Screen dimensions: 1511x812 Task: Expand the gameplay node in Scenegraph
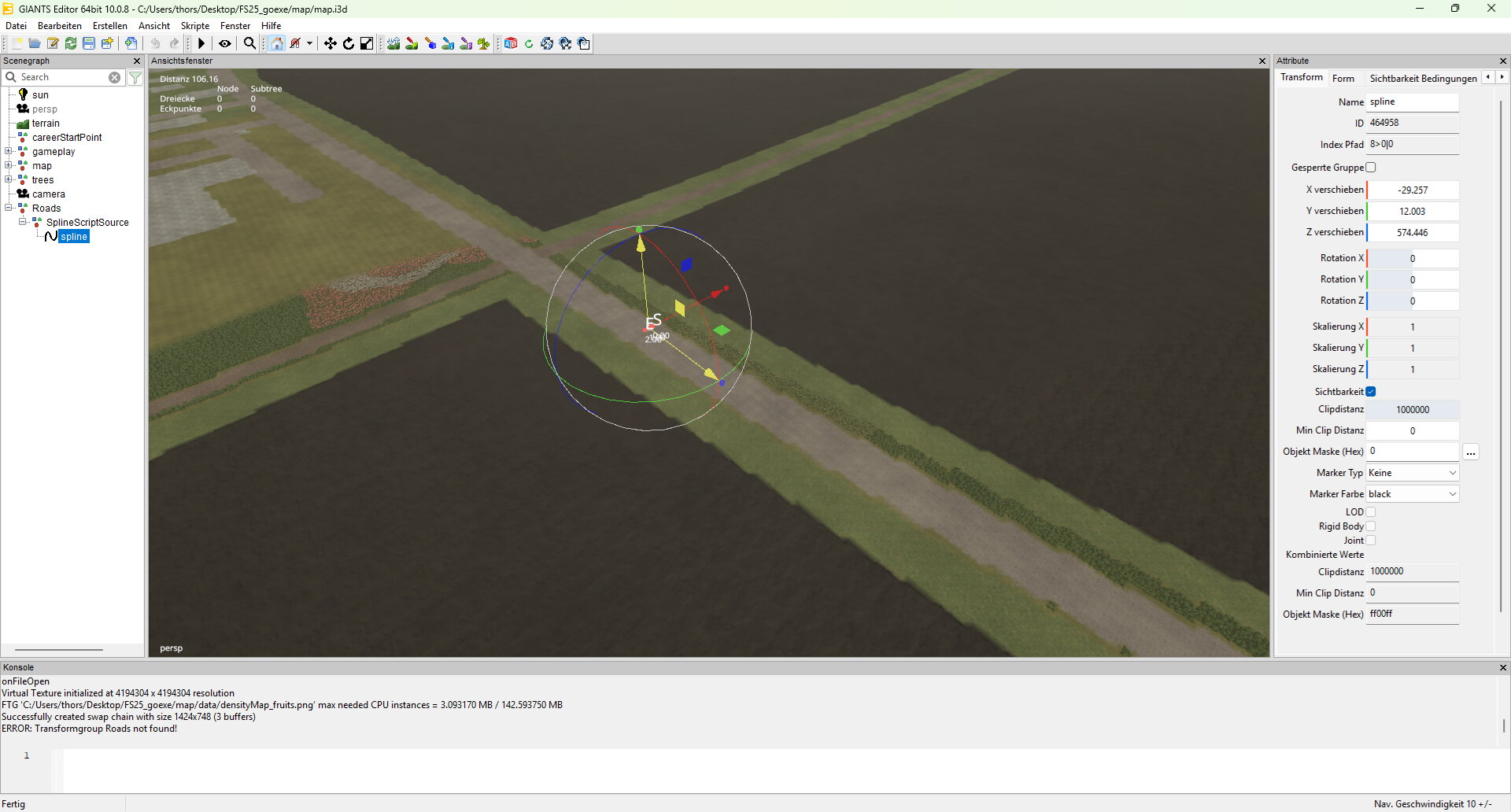(9, 152)
